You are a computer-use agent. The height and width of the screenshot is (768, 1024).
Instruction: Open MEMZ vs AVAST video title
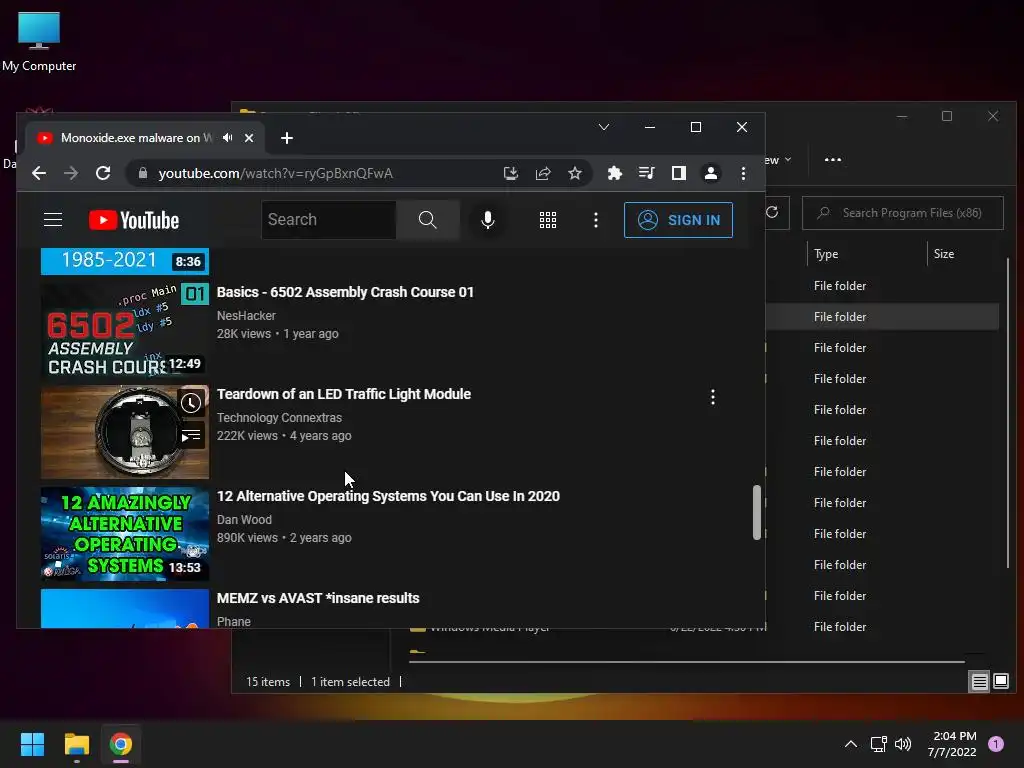(318, 598)
